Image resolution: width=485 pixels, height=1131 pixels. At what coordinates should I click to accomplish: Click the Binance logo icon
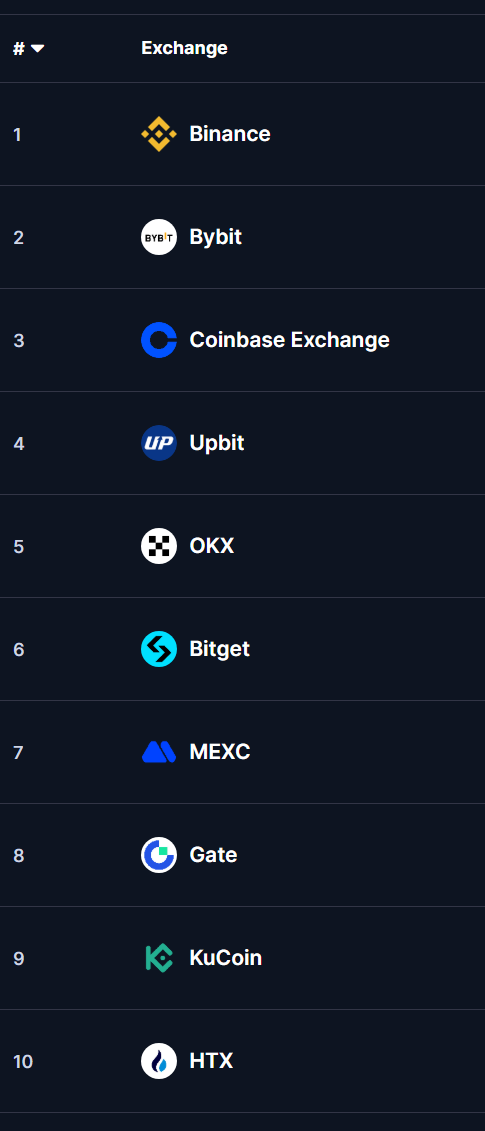point(159,134)
